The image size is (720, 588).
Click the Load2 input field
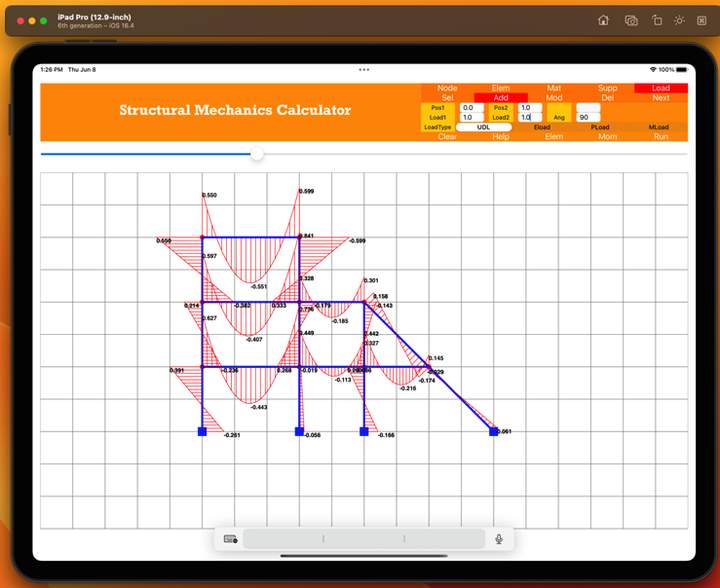pos(530,118)
